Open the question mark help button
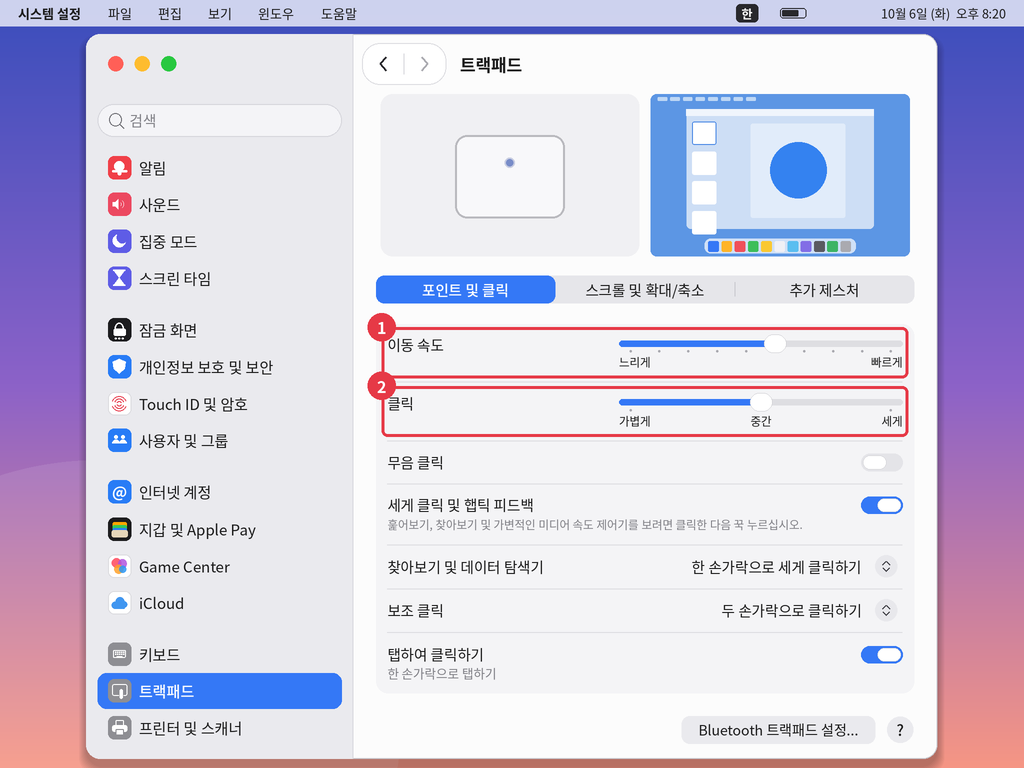 [900, 729]
